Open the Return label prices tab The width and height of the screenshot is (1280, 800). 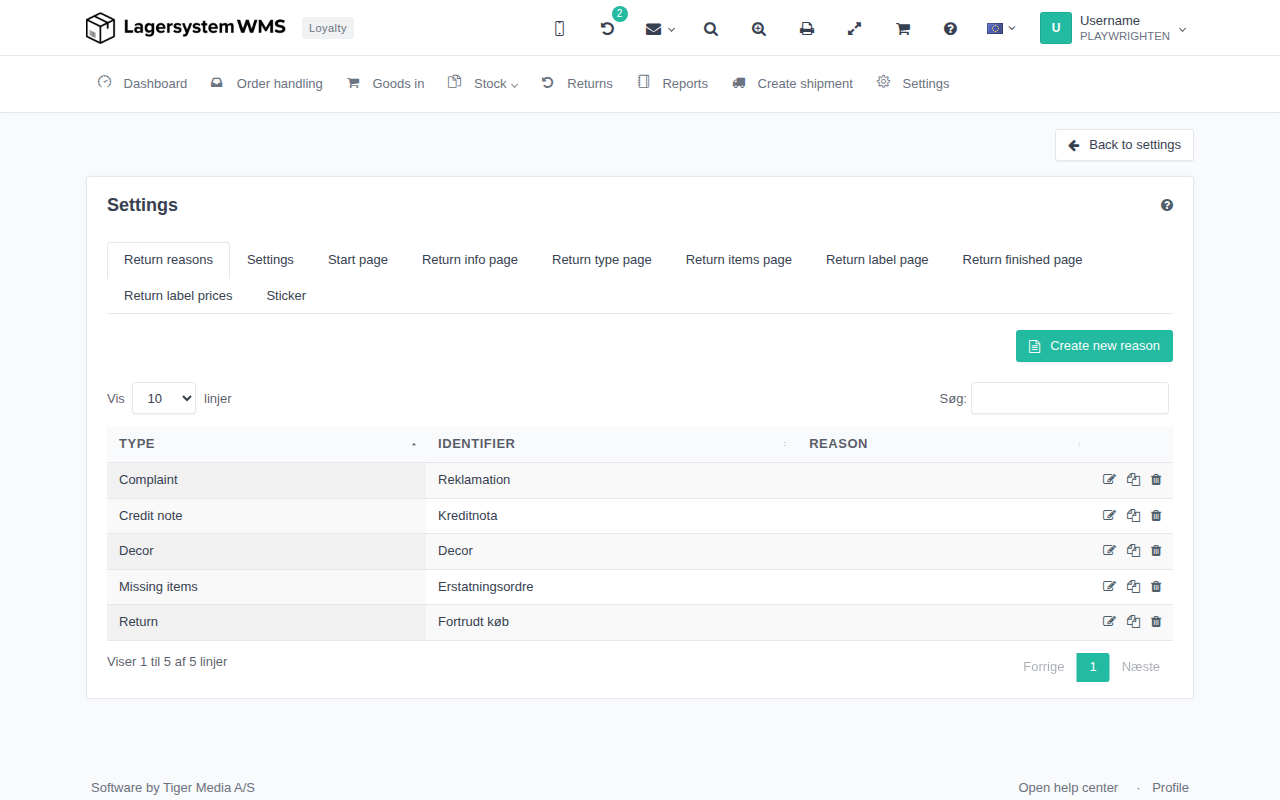(178, 296)
